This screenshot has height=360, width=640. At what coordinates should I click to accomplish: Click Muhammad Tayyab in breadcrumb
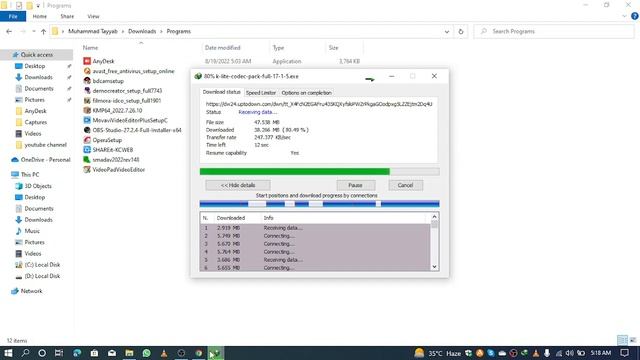pyautogui.click(x=93, y=31)
